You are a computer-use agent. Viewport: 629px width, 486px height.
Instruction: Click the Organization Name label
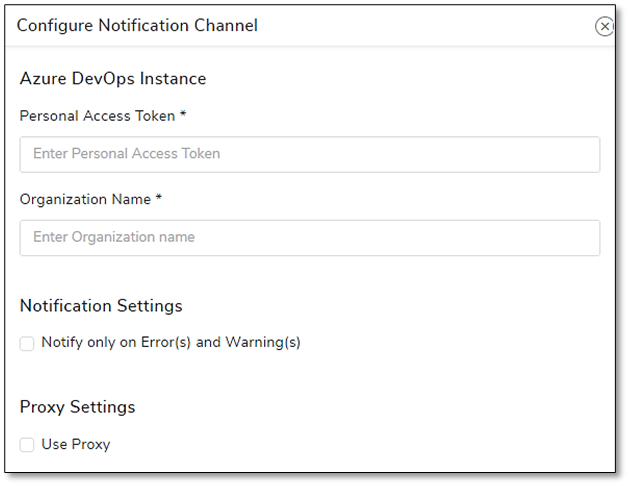pyautogui.click(x=91, y=199)
